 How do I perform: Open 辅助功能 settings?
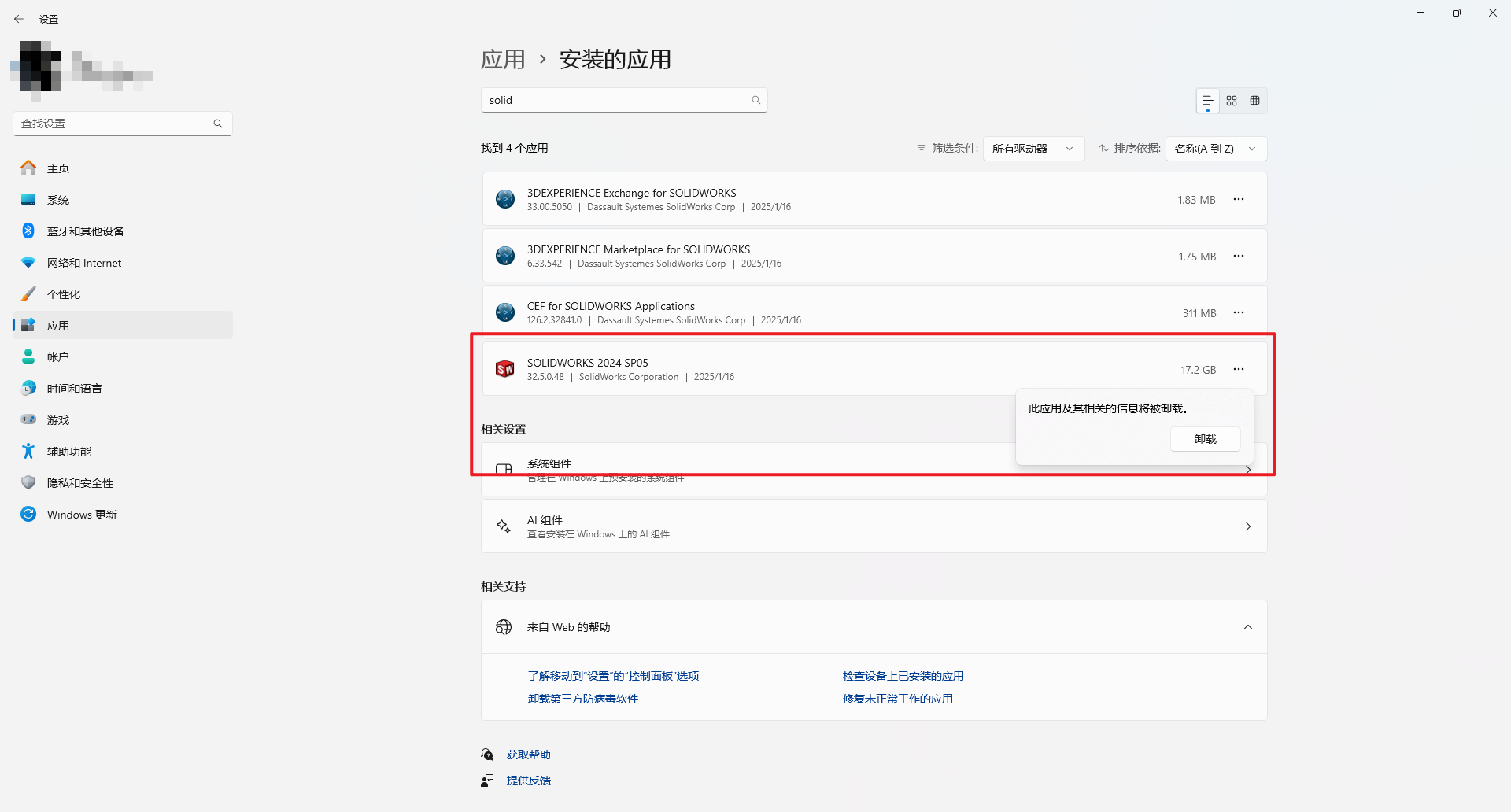coord(123,452)
